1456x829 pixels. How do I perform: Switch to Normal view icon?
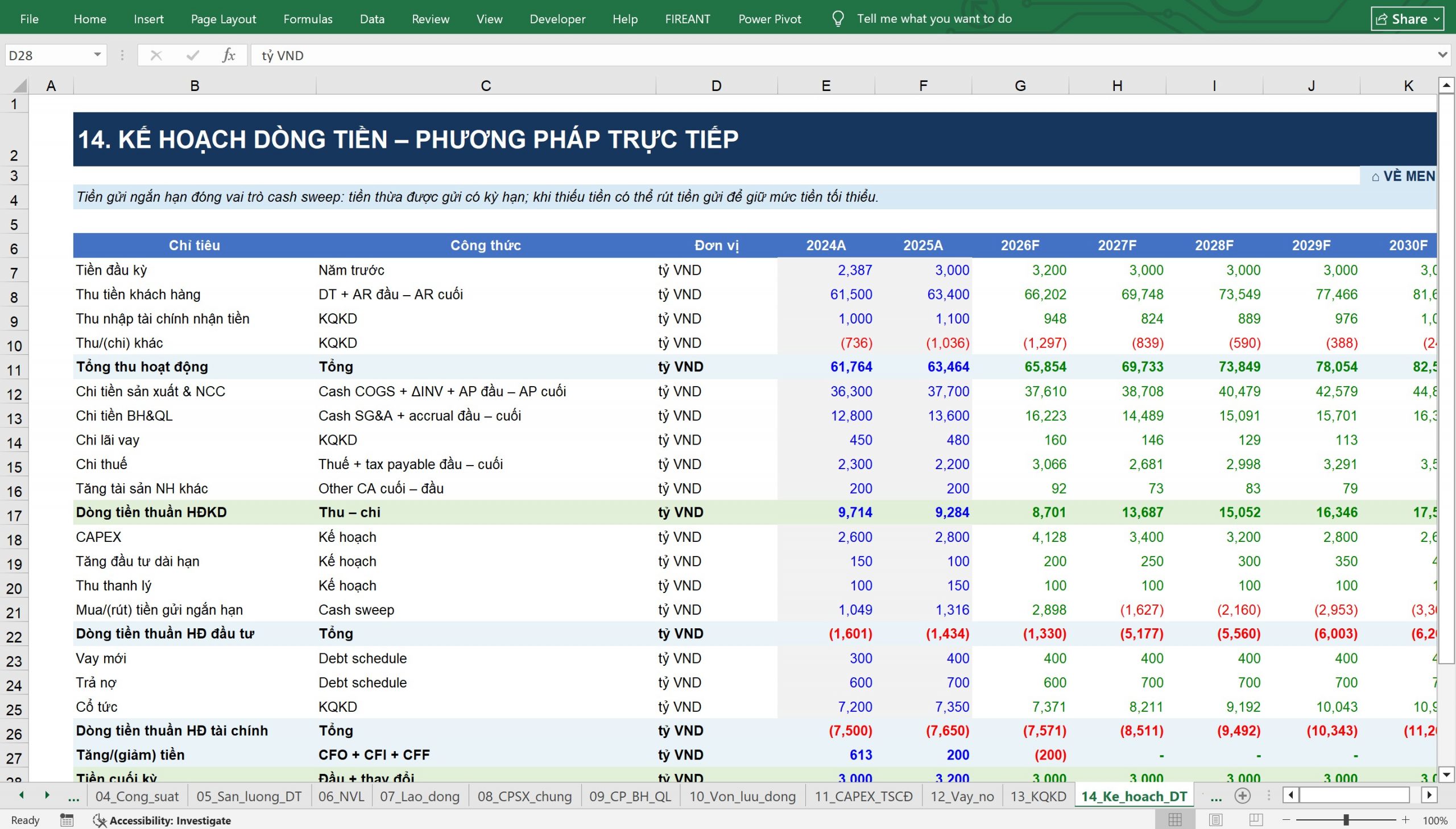[1174, 820]
